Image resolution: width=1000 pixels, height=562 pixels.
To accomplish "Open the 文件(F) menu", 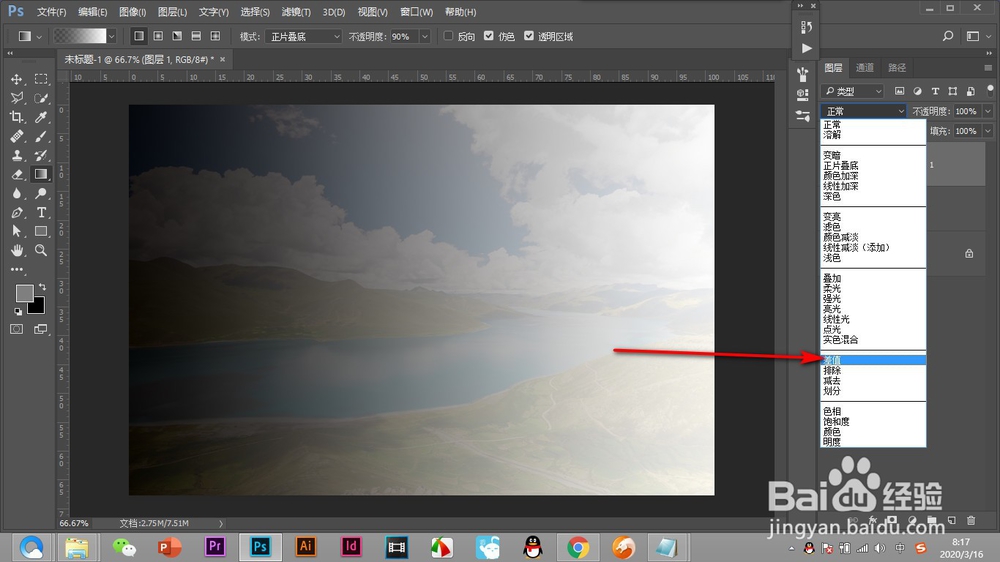I will pyautogui.click(x=52, y=12).
